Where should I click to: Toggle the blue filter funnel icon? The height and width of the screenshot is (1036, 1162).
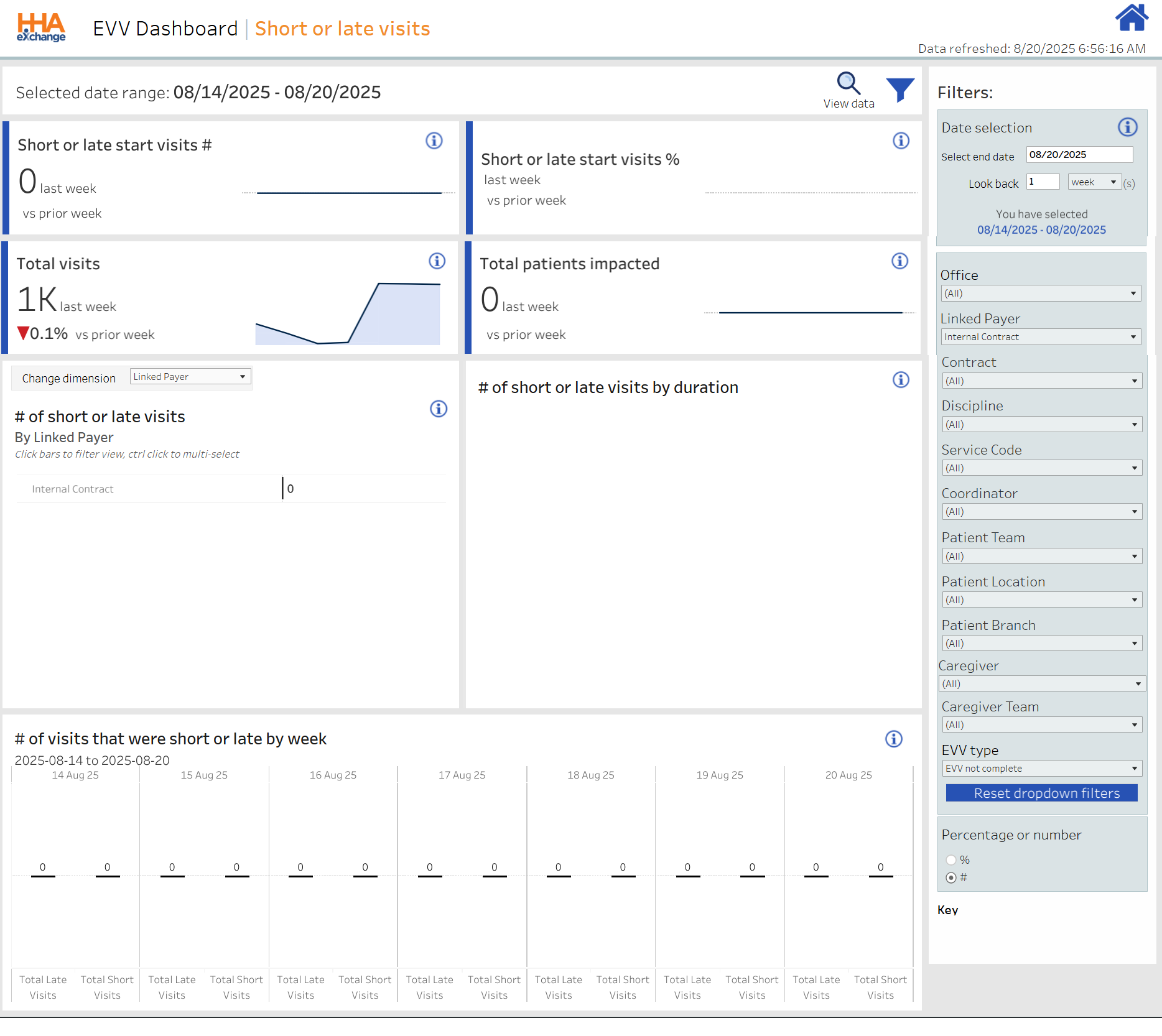point(899,90)
